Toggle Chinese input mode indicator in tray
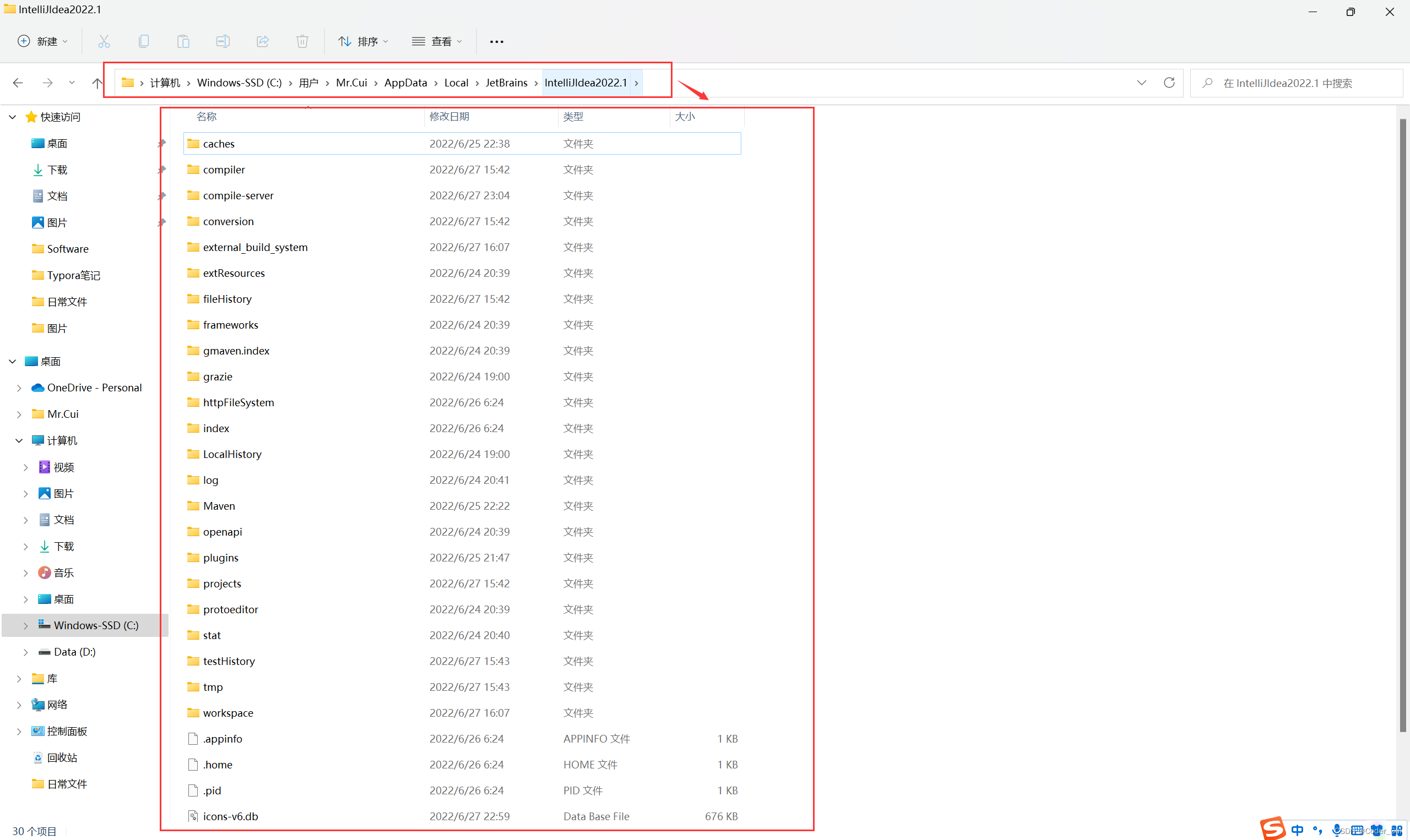The width and height of the screenshot is (1410, 840). 1297,831
